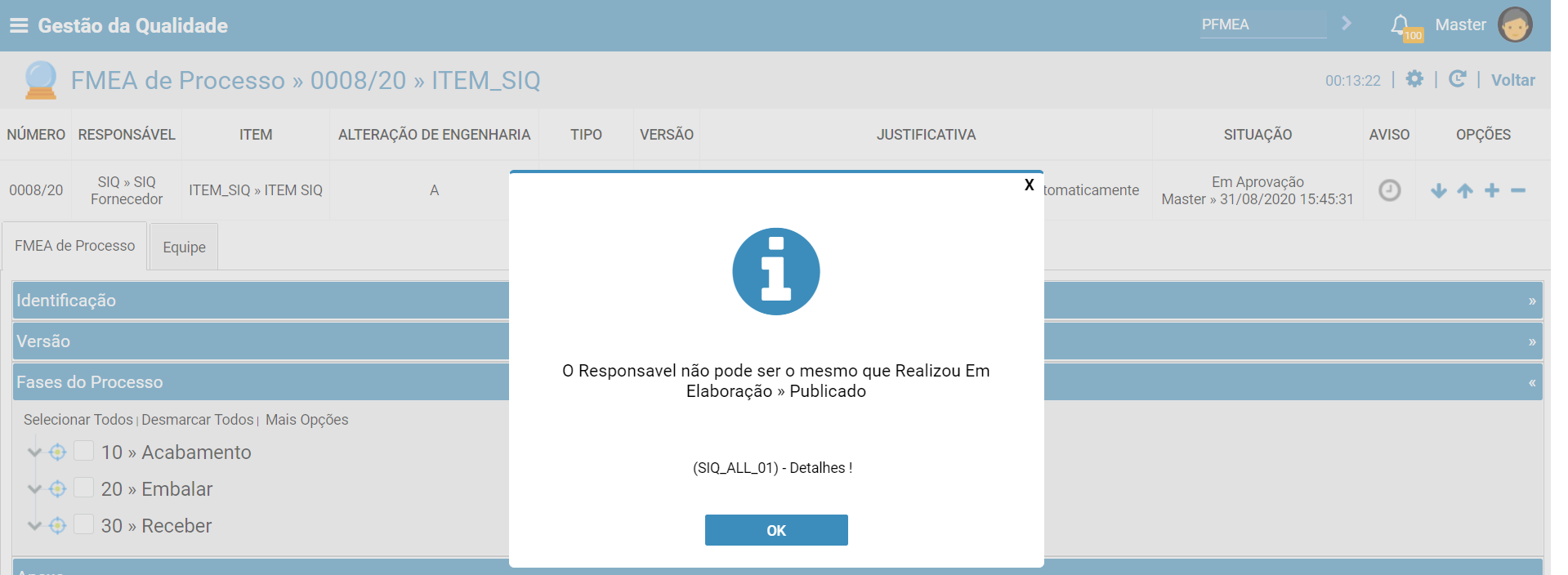Click the 00:13:22 session timer
This screenshot has height=575, width=1568.
click(x=1353, y=81)
